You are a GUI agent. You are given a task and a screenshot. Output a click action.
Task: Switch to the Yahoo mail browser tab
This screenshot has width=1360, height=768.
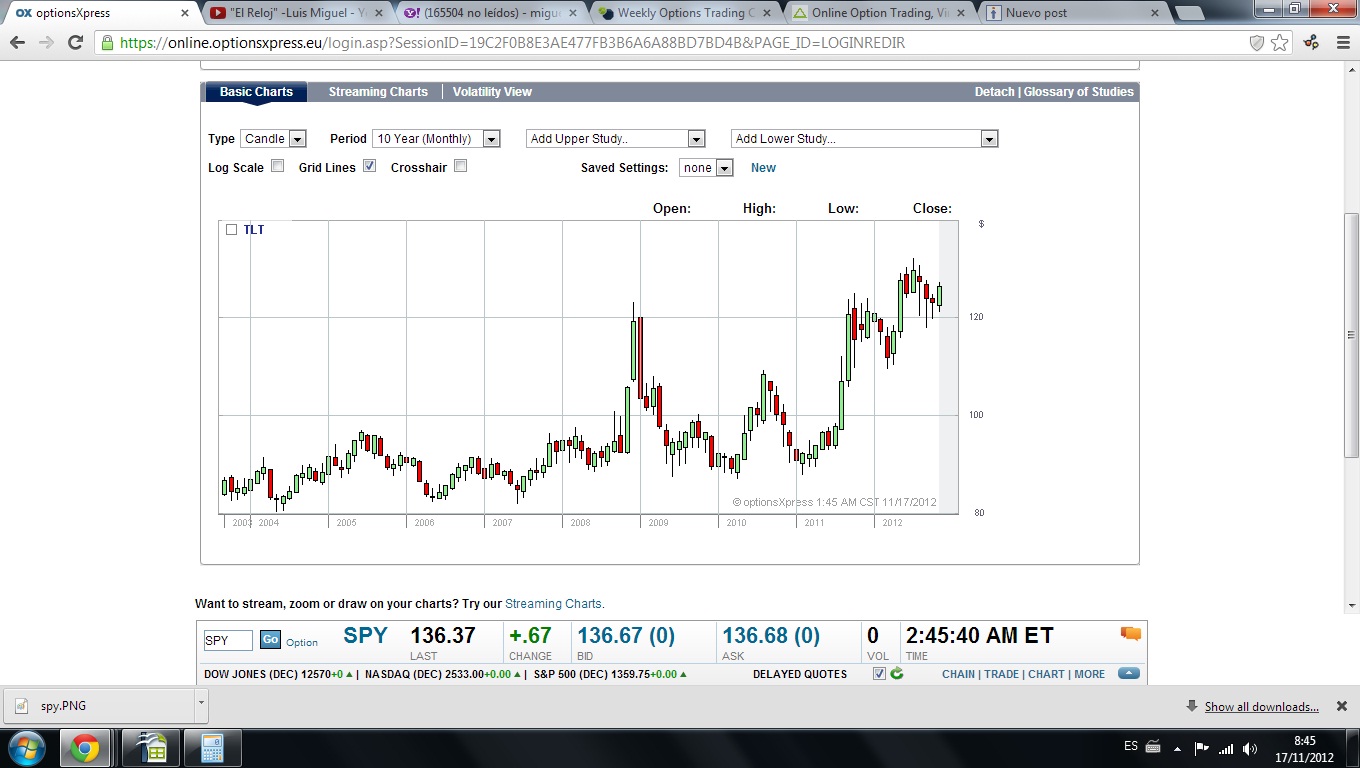tap(490, 13)
